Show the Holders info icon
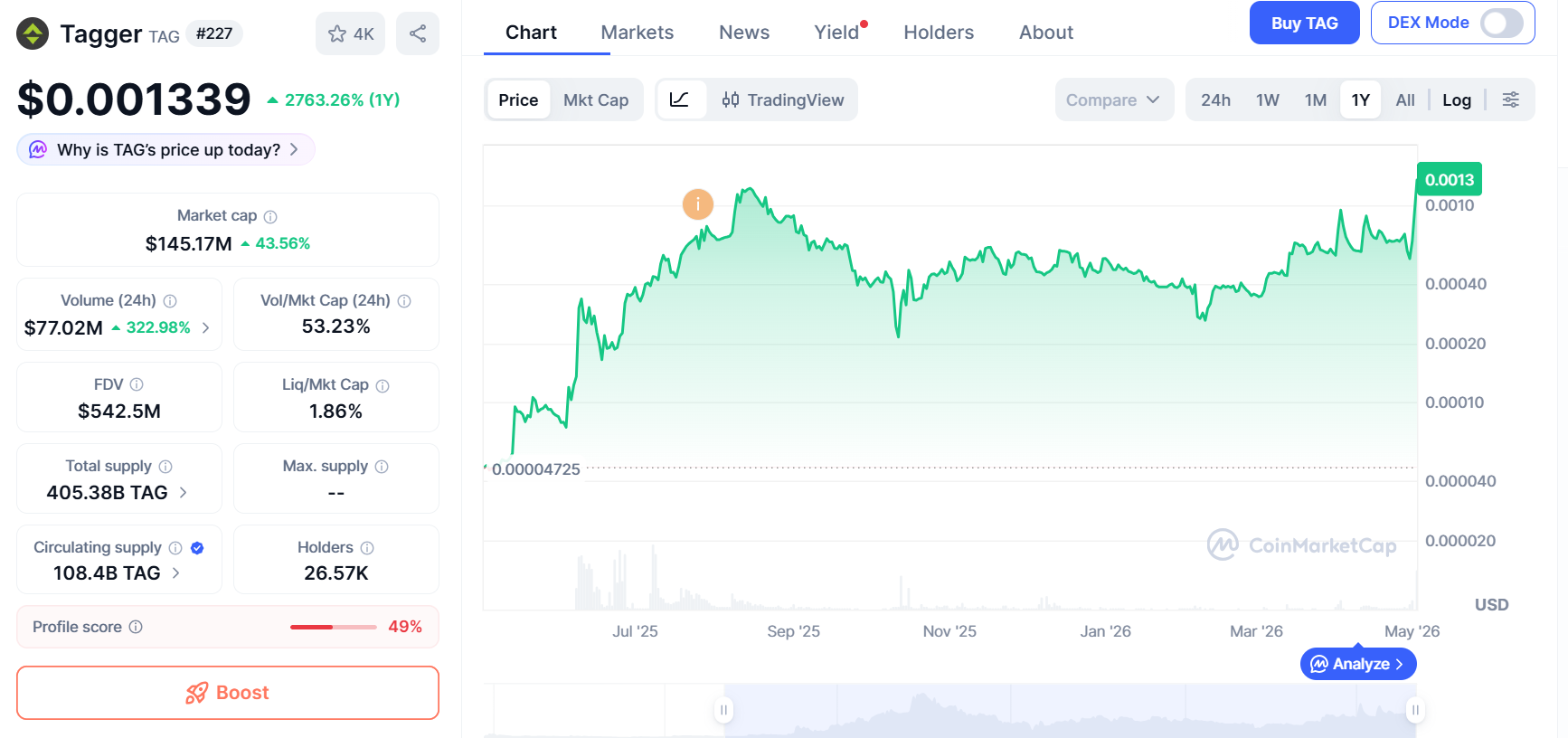 (x=367, y=548)
